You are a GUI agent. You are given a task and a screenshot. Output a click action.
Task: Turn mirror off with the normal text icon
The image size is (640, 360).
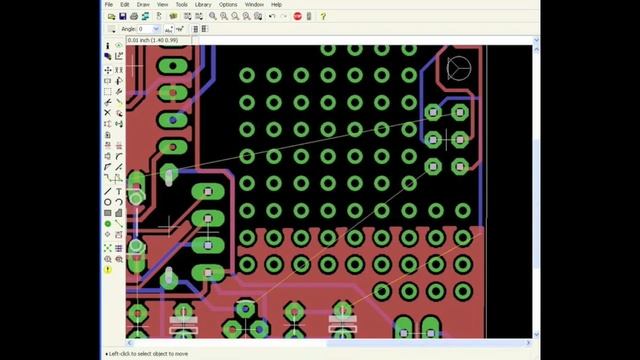(169, 29)
